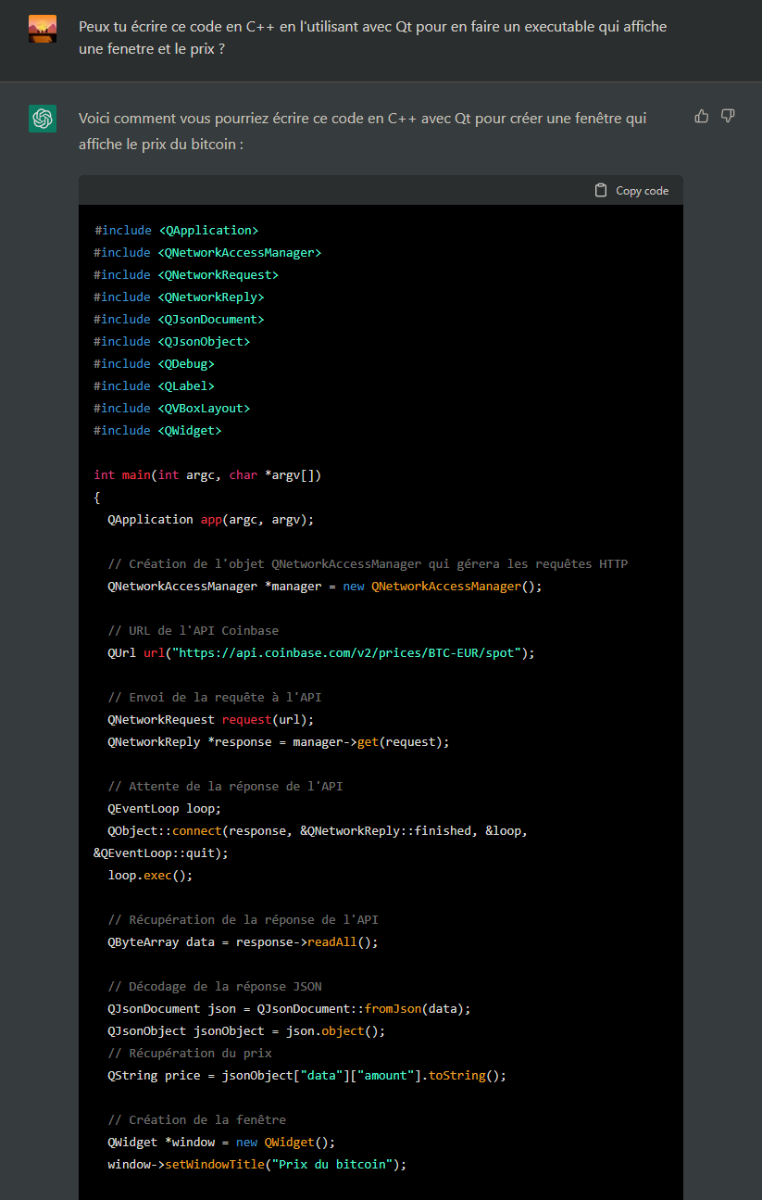Click the manager->get(request) line
The height and width of the screenshot is (1200, 762).
[278, 742]
